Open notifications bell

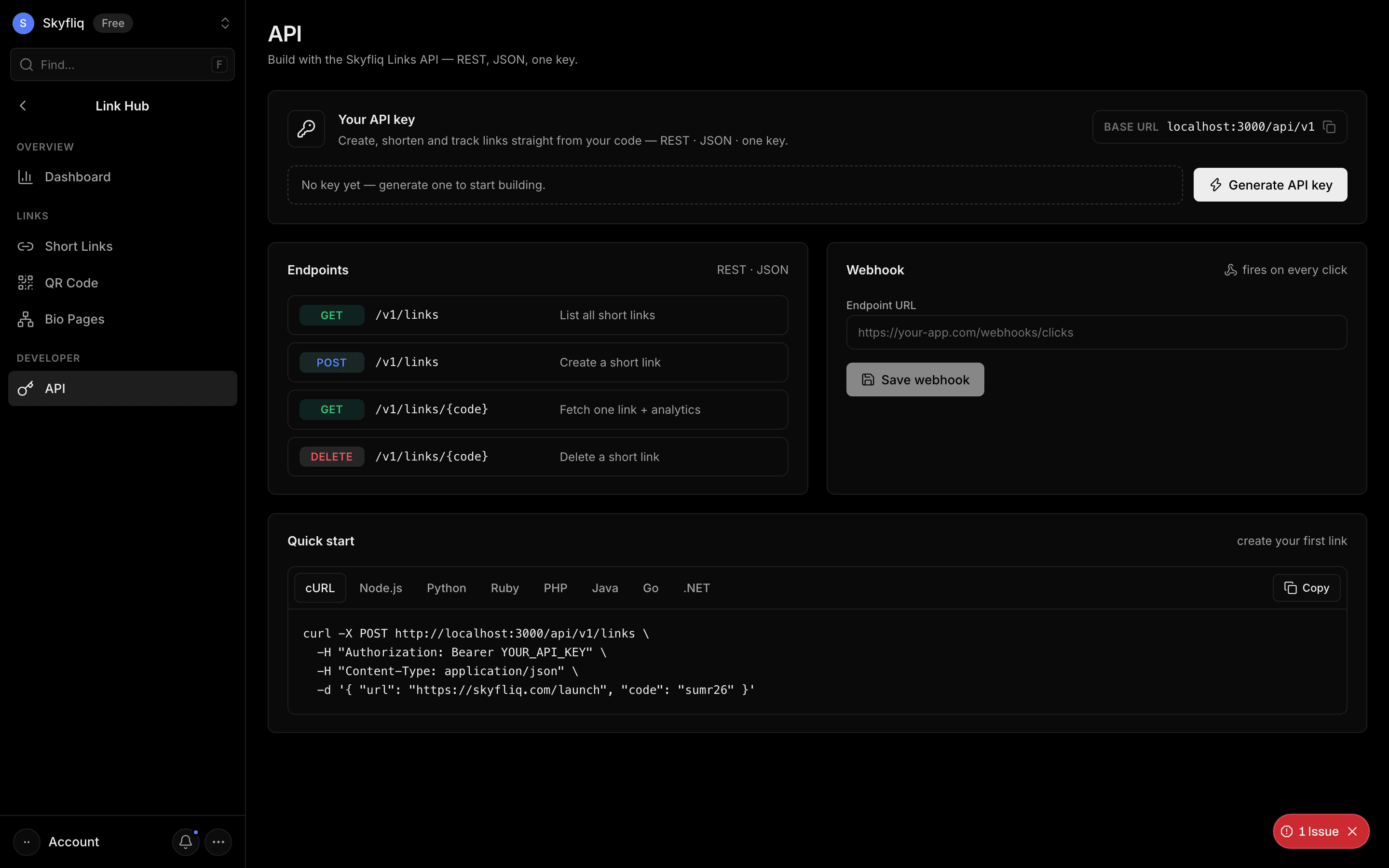pyautogui.click(x=185, y=841)
